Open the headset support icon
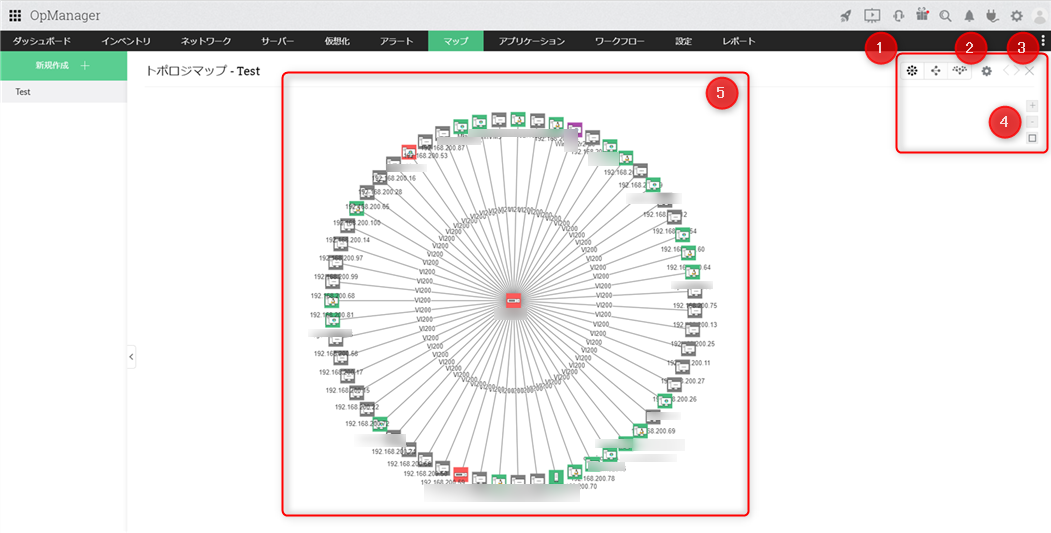The width and height of the screenshot is (1051, 533). click(899, 16)
